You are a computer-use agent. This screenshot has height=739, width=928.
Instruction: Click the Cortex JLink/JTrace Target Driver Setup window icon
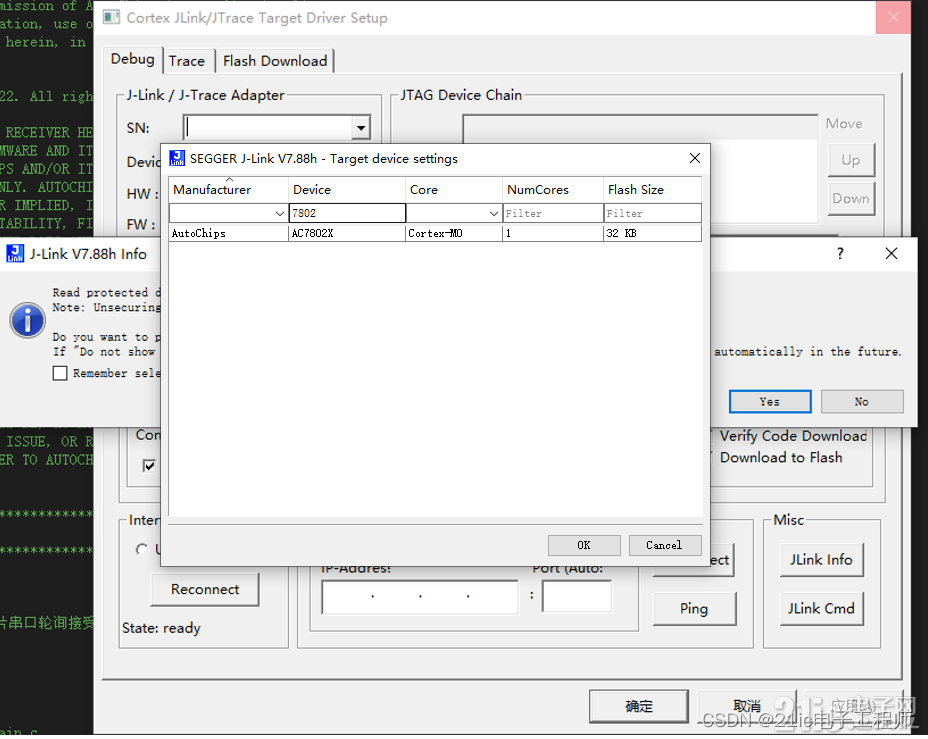(x=111, y=17)
